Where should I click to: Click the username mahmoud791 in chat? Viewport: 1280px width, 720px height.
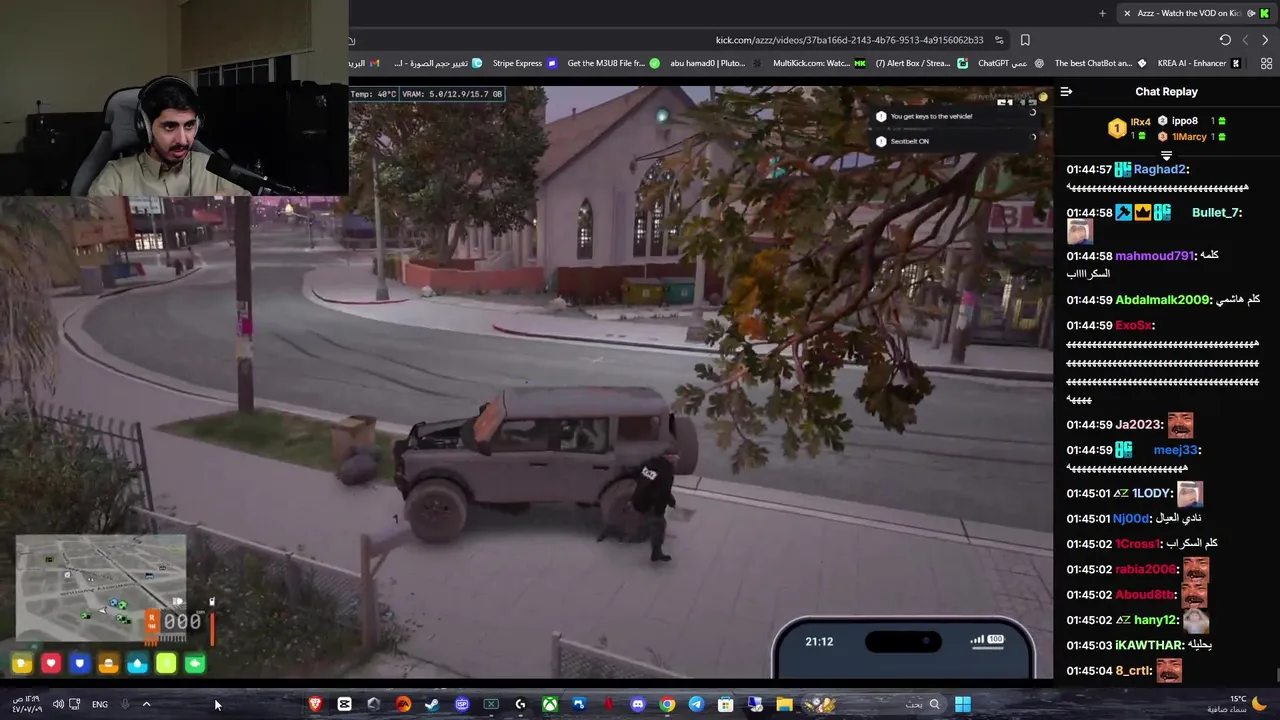[x=1154, y=255]
